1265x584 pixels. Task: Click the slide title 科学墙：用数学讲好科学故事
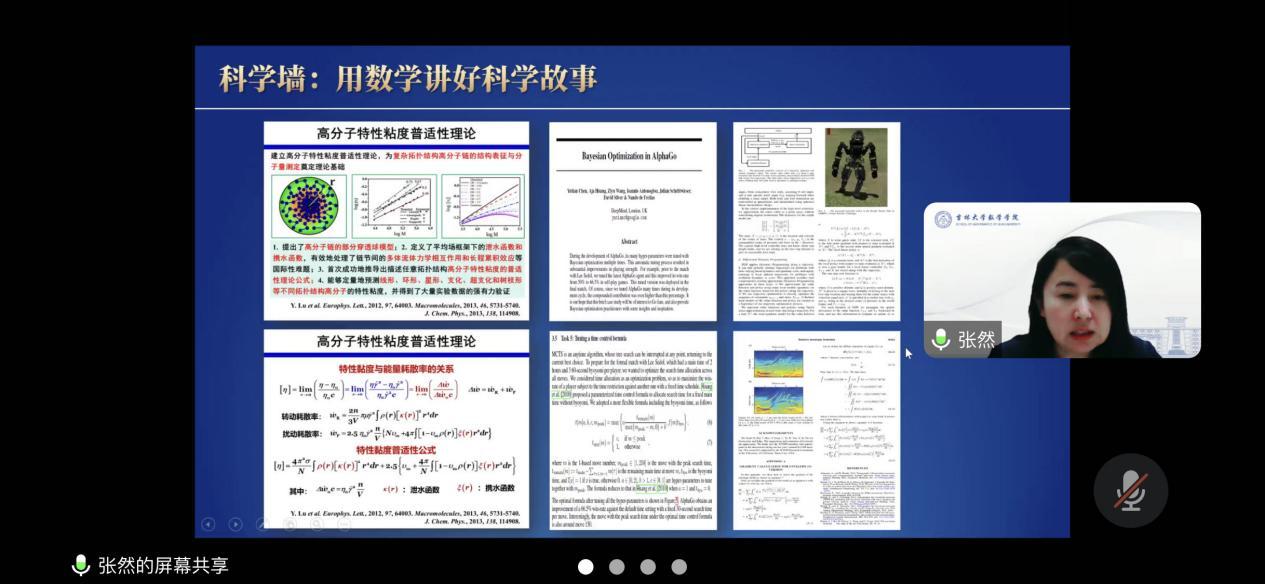tap(408, 78)
